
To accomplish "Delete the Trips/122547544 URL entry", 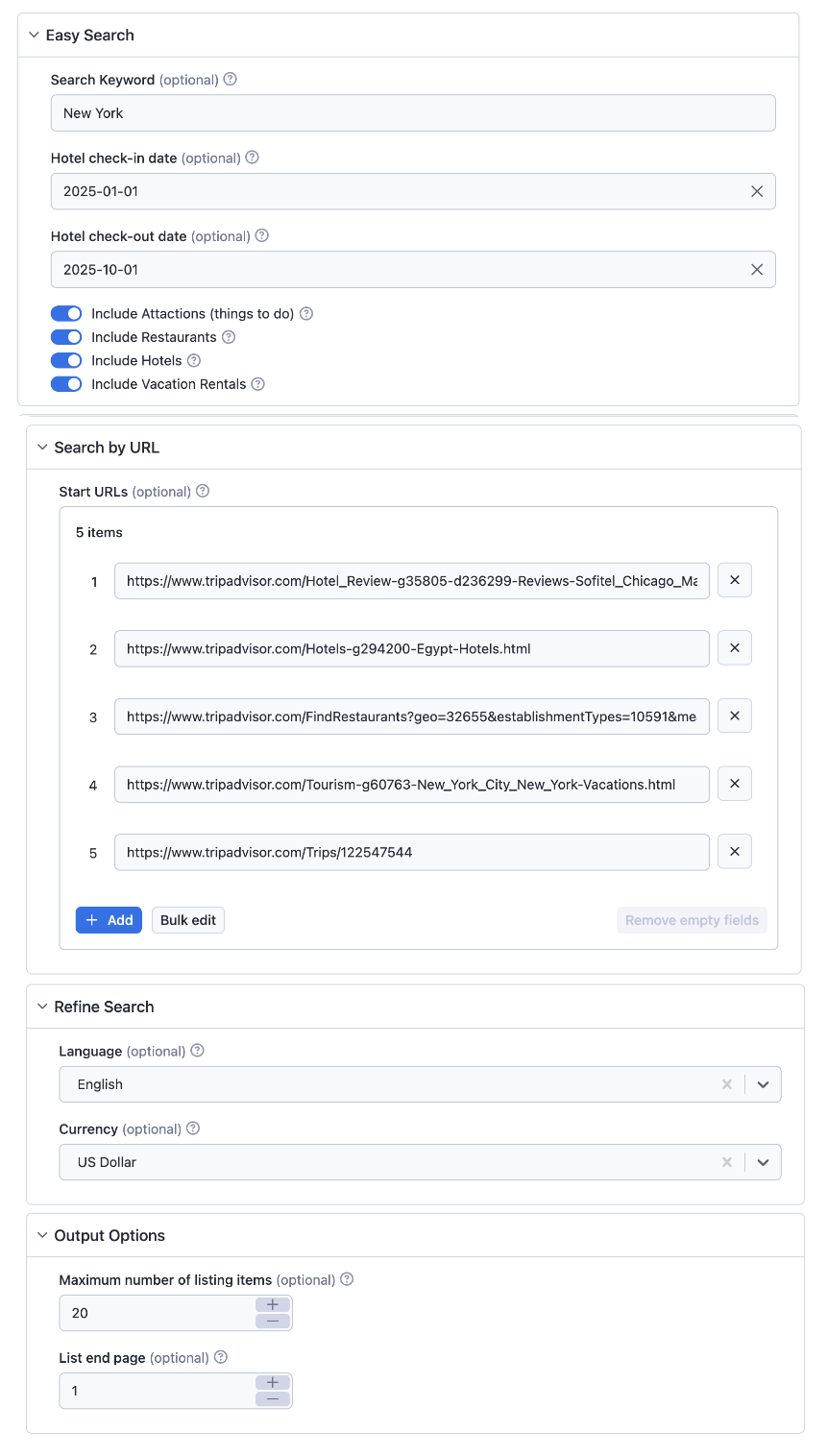I will (x=735, y=852).
